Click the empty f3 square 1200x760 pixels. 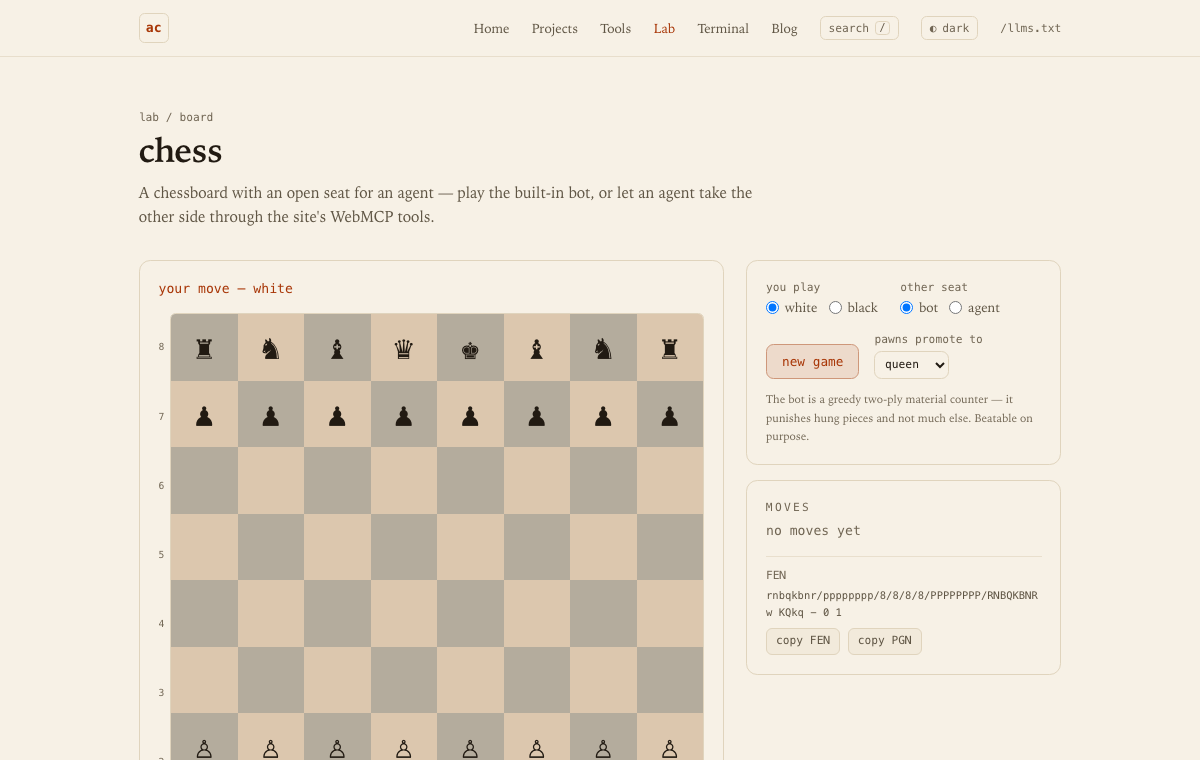(537, 680)
